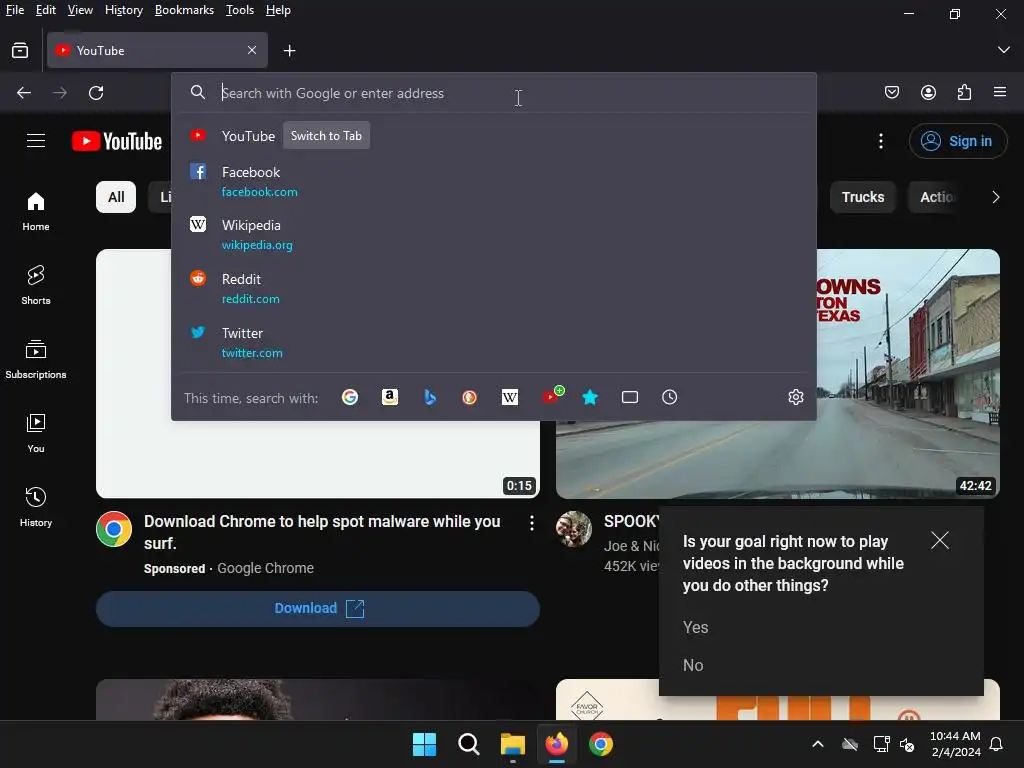This screenshot has width=1024, height=768.
Task: Open the Firefox account icon
Action: 928,92
